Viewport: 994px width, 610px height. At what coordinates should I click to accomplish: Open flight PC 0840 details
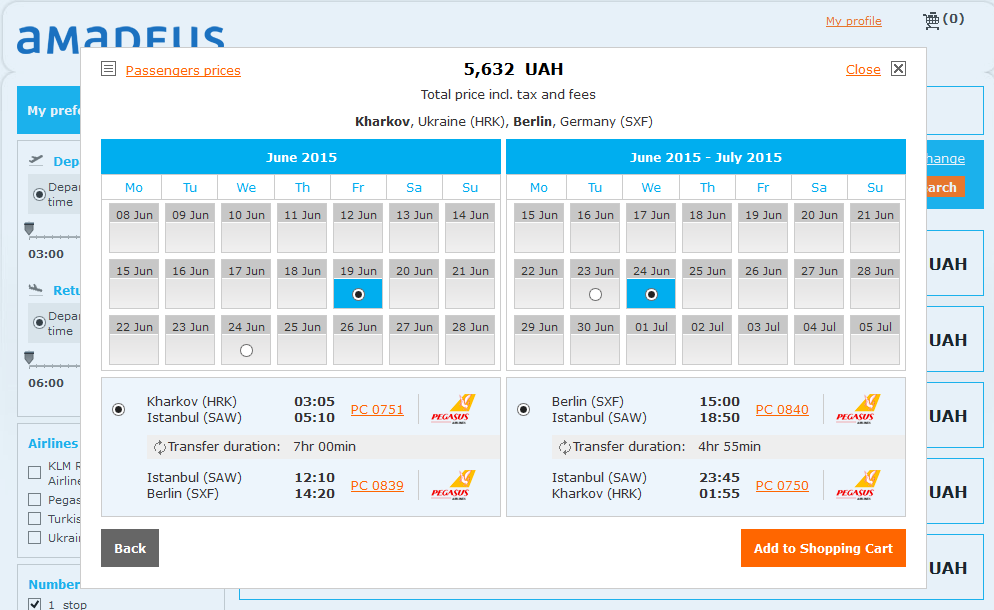click(782, 410)
